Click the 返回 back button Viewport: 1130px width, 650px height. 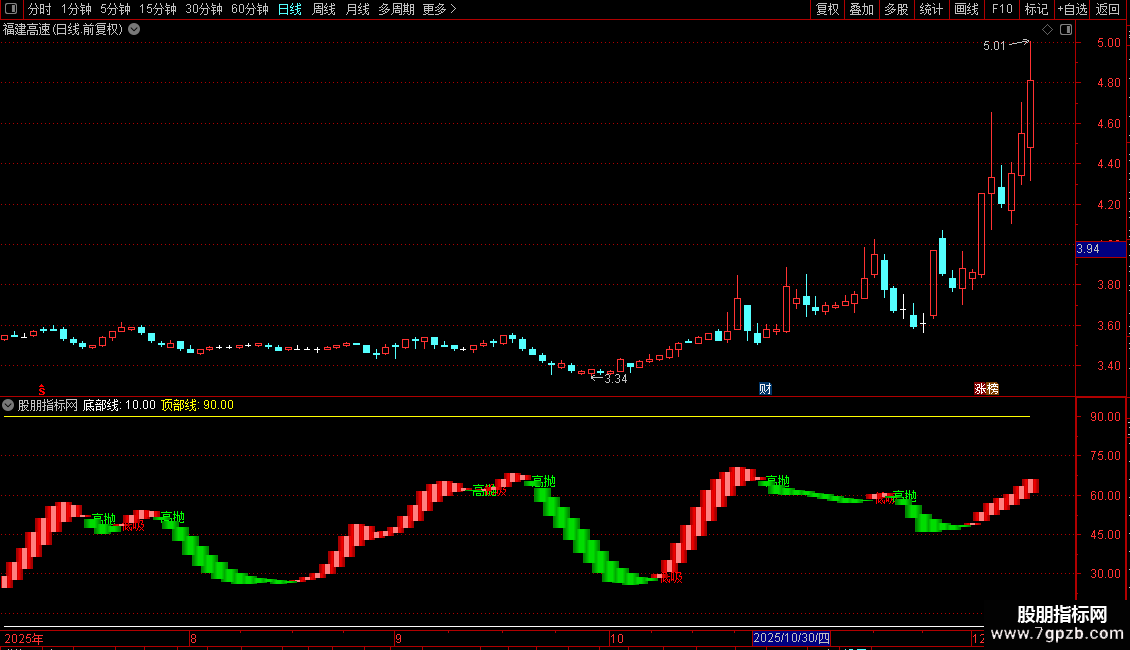tap(1108, 9)
